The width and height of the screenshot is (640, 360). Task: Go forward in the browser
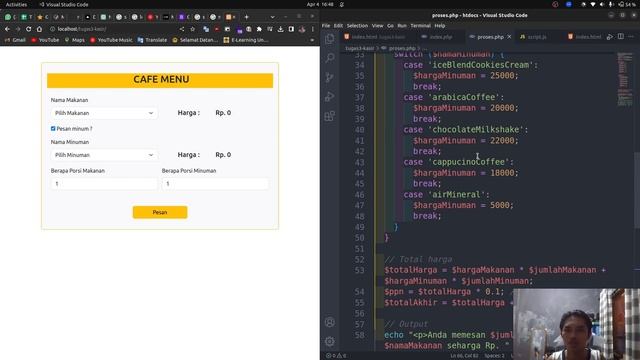point(18,29)
